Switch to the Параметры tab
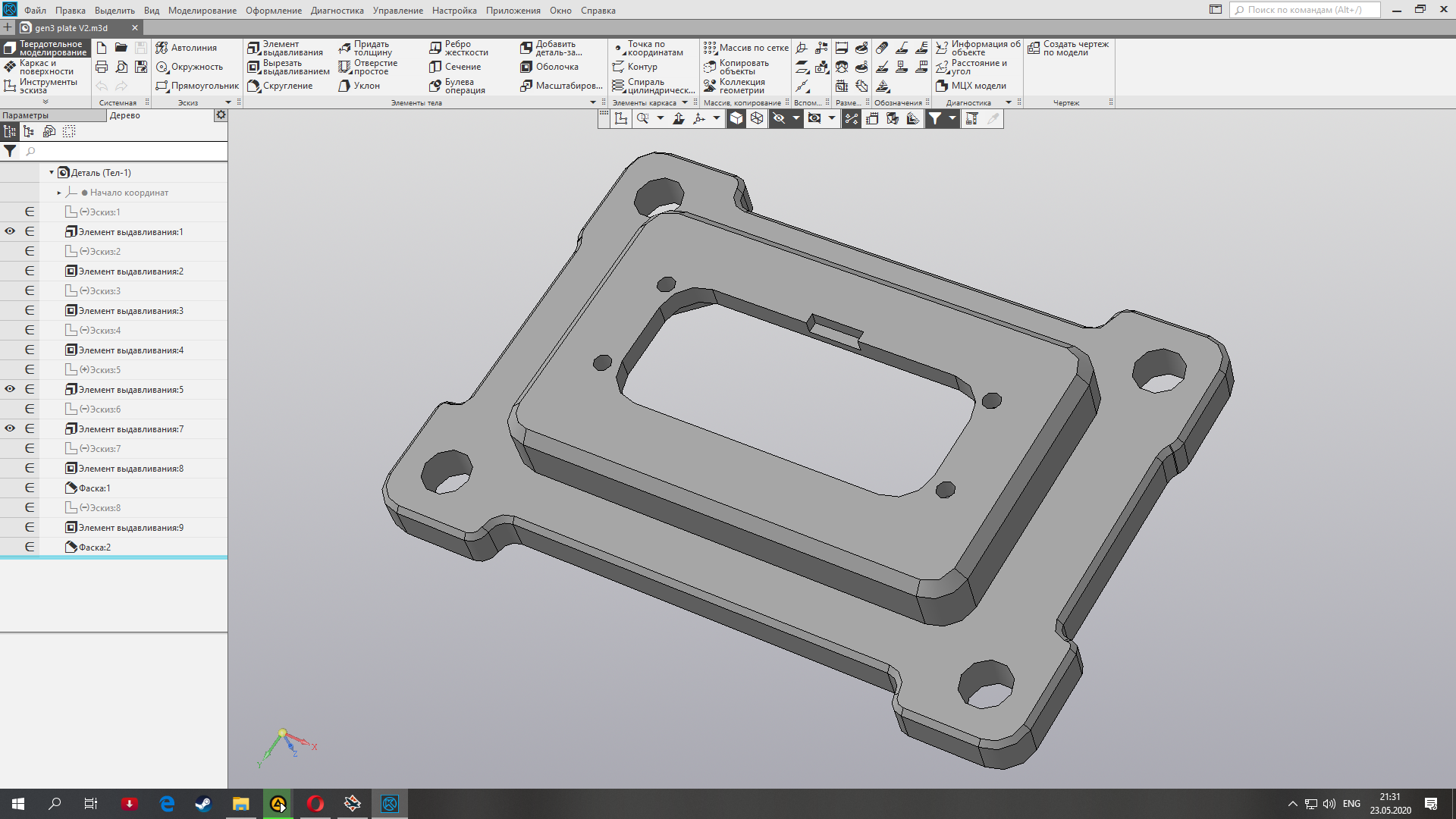Screen dimensions: 1456x819 coord(26,115)
